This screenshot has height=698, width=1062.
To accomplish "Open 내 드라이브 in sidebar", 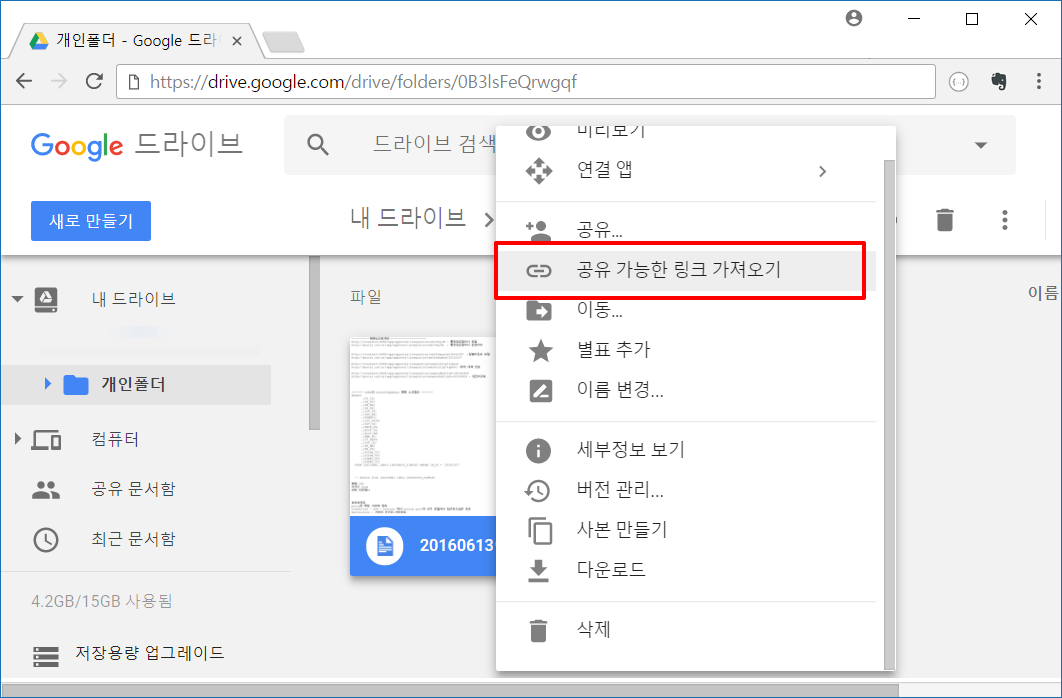I will click(133, 299).
